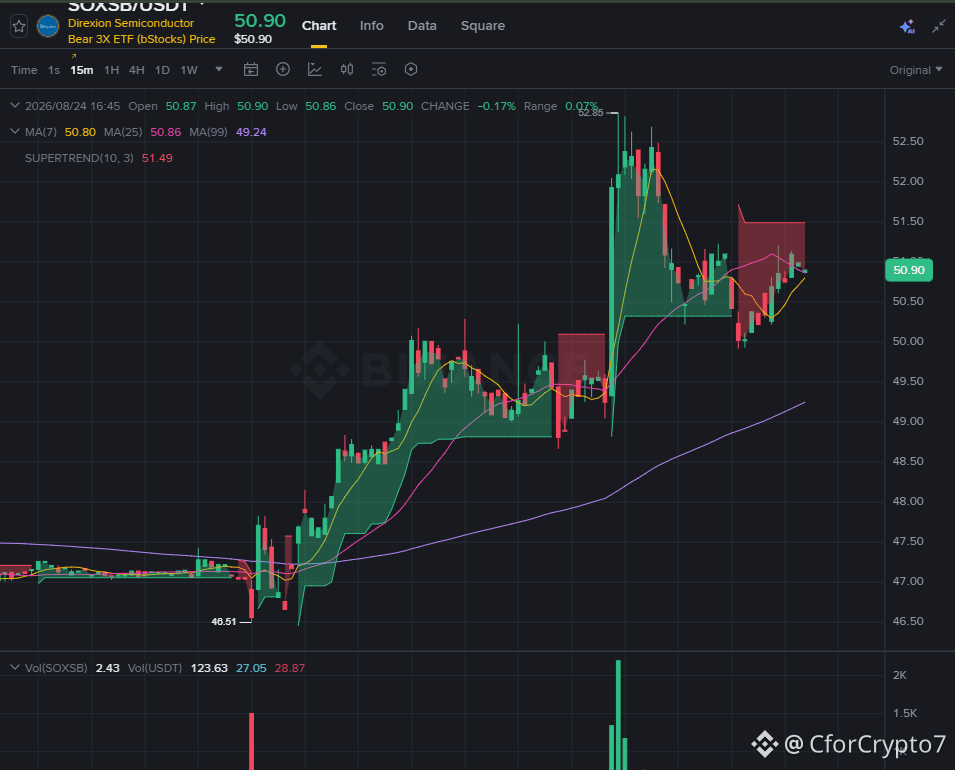955x770 pixels.
Task: Collapse the Vol(SOXSB) indicator chevron
Action: pos(15,668)
